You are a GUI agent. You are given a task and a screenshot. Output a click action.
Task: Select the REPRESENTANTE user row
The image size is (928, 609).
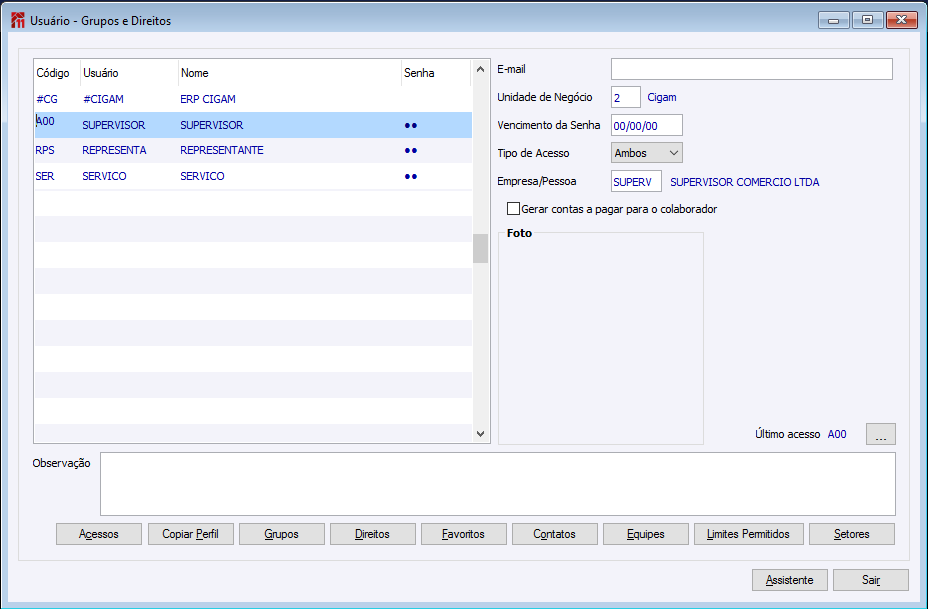pos(220,151)
